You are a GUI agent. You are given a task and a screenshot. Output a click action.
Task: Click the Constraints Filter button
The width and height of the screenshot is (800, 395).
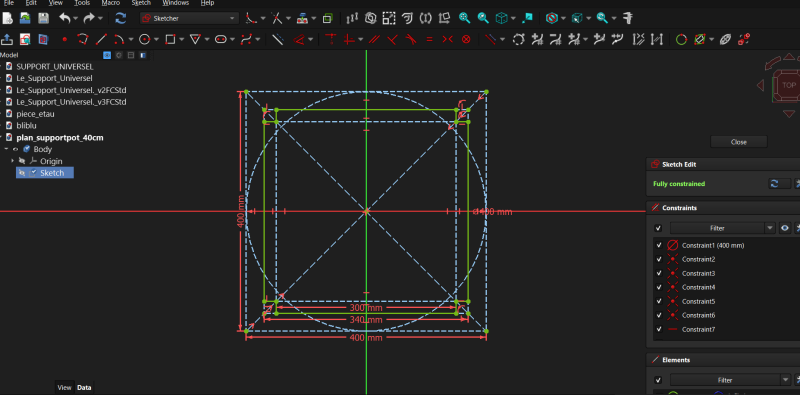point(717,228)
